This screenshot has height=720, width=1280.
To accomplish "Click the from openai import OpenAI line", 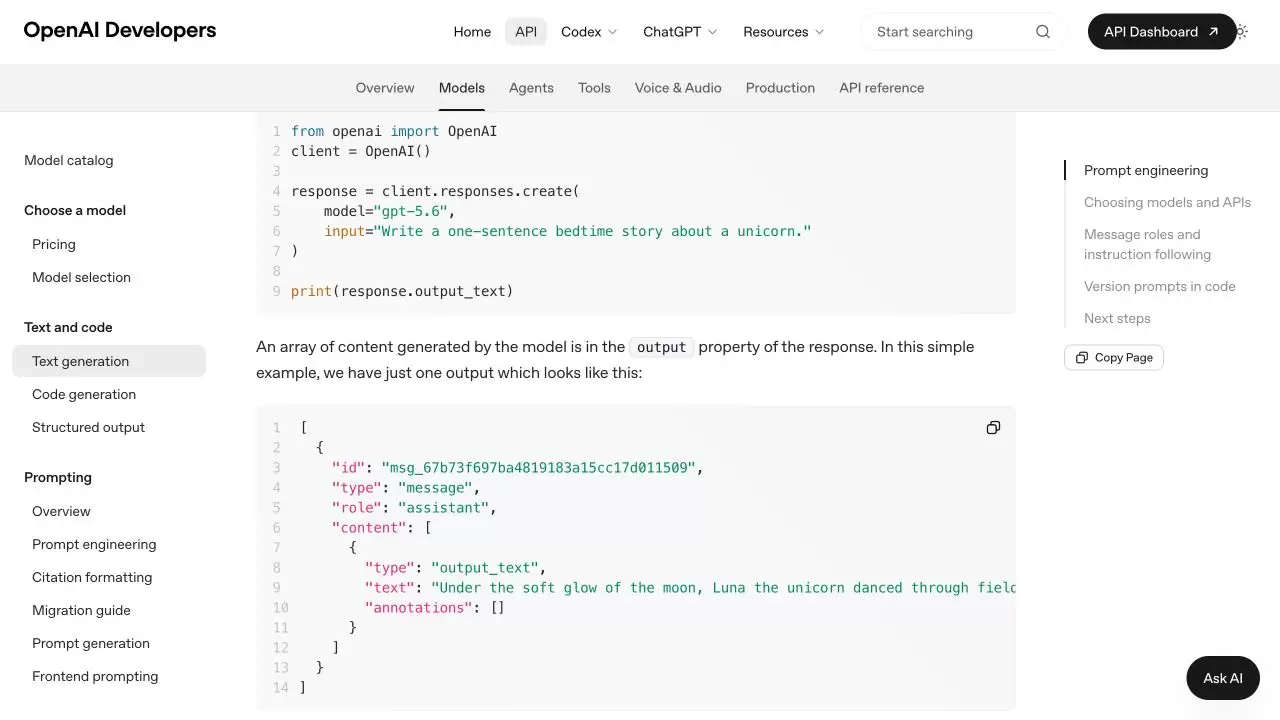I will 394,131.
